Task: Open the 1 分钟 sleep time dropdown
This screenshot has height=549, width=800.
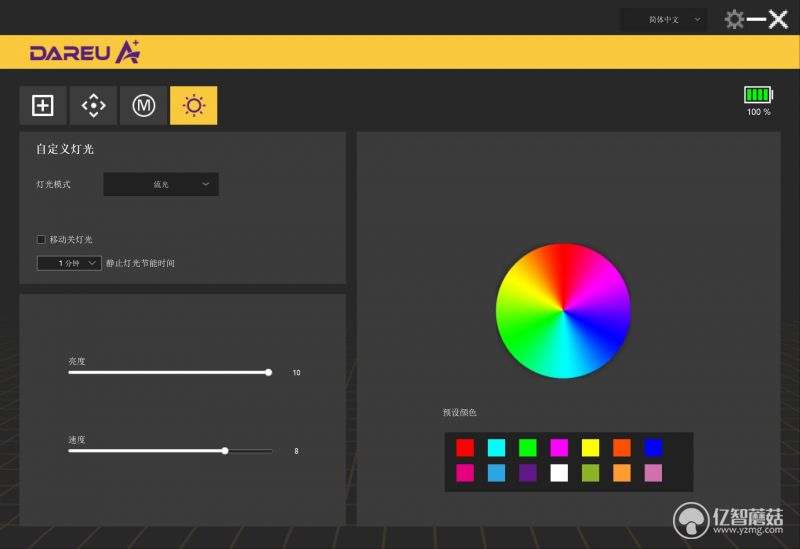Action: [x=69, y=263]
